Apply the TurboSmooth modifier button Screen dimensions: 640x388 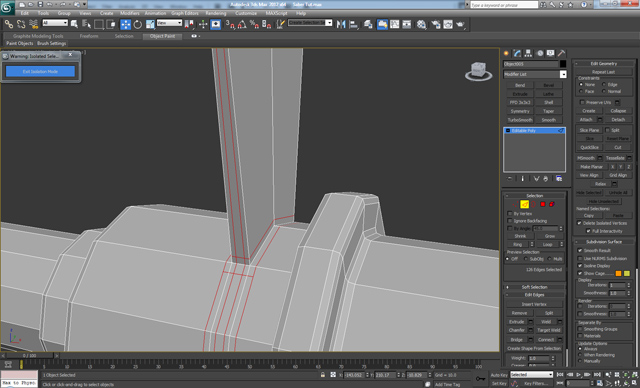(x=520, y=120)
